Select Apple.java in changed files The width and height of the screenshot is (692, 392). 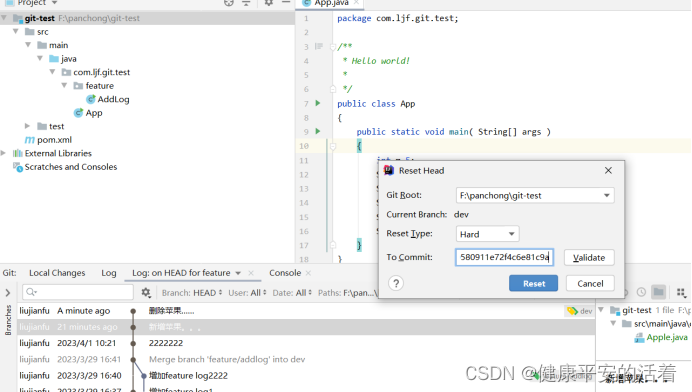pyautogui.click(x=661, y=338)
